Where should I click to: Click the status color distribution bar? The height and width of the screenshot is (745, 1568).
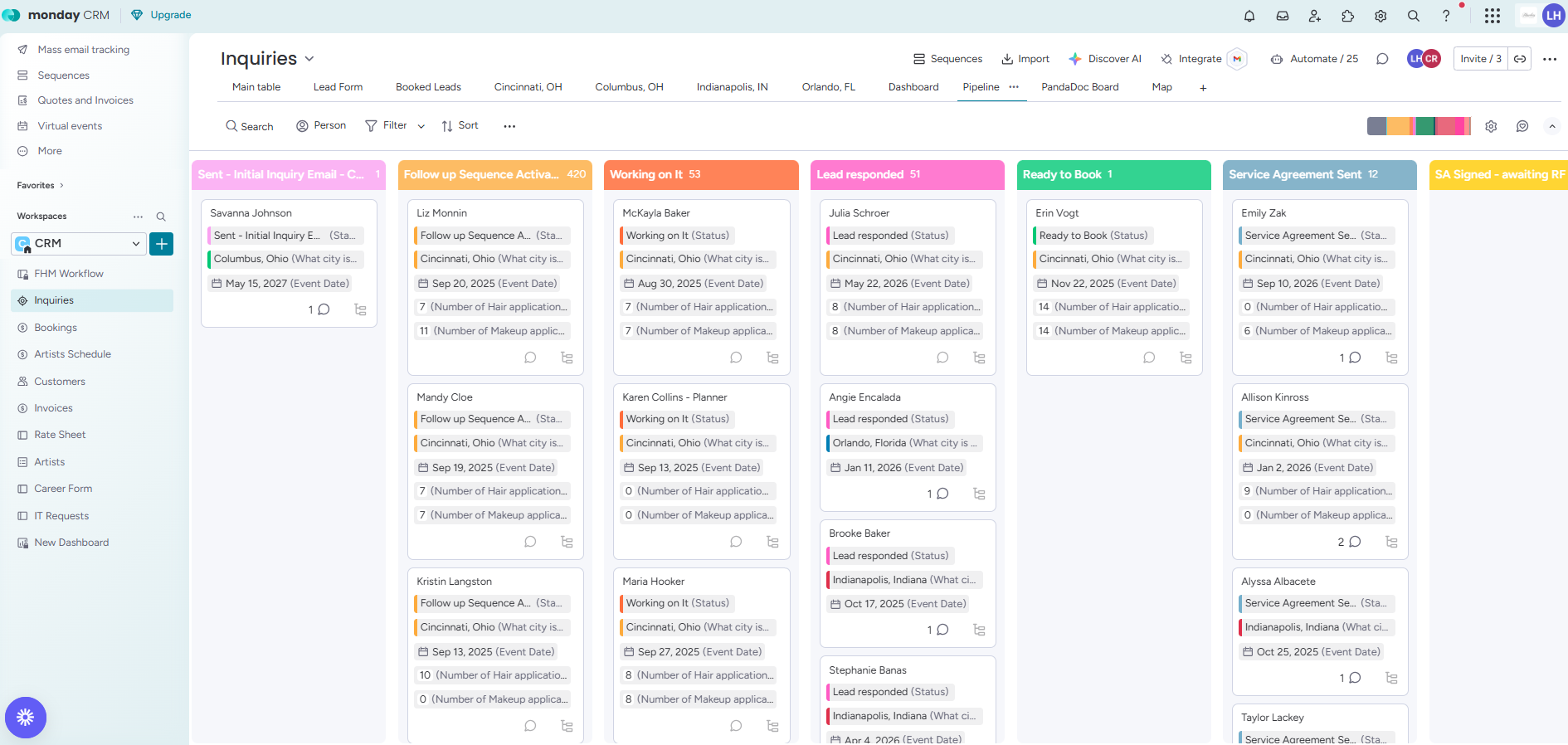tap(1418, 126)
